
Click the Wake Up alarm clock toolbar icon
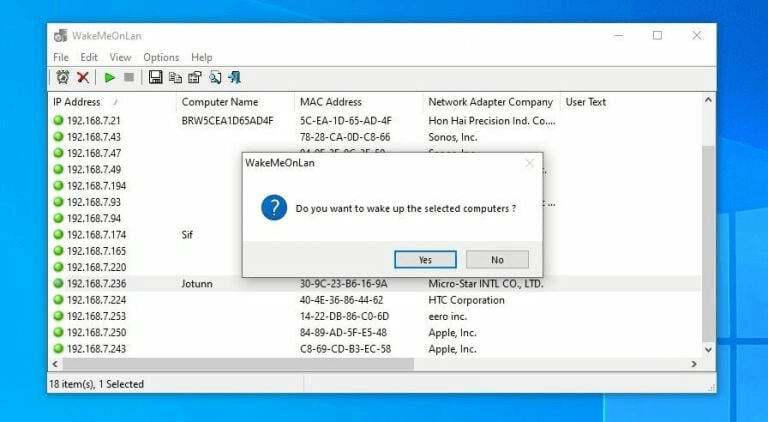tap(62, 77)
